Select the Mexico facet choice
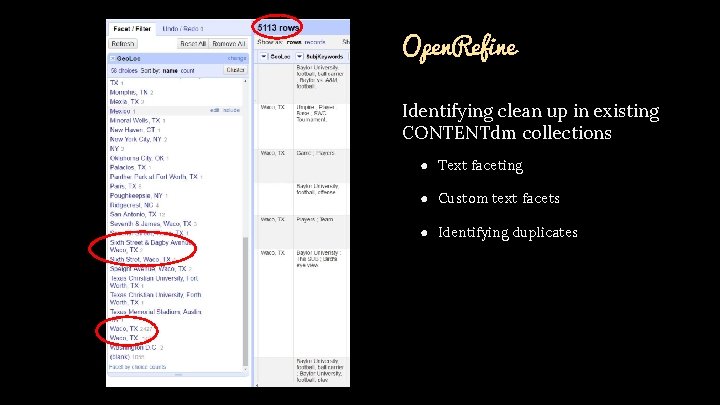This screenshot has height=405, width=720. pyautogui.click(x=120, y=111)
